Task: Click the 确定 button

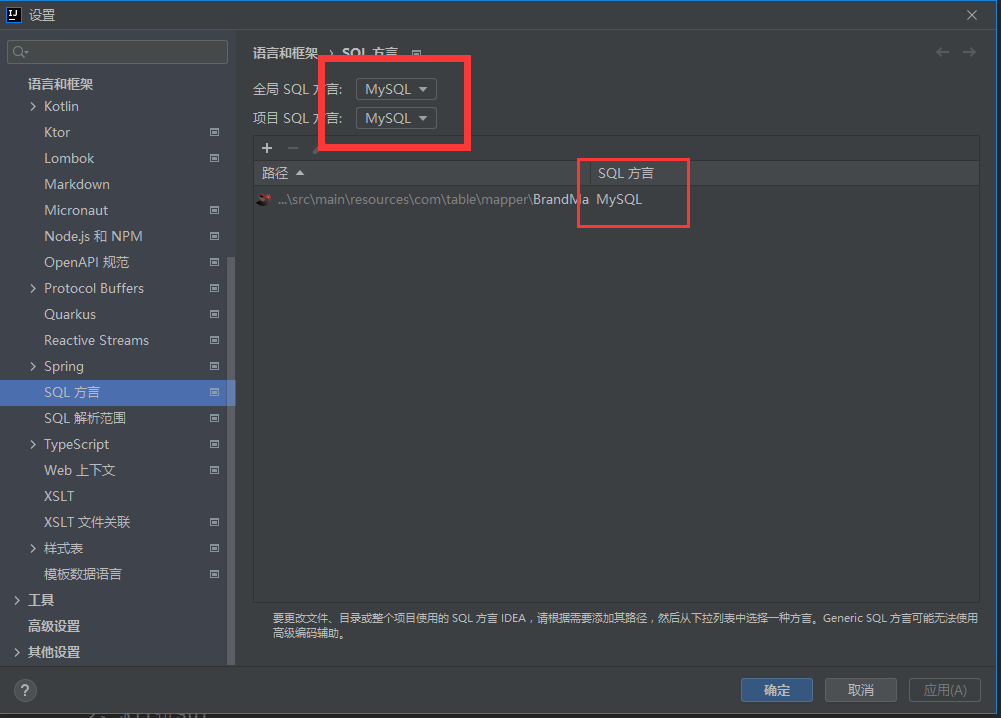Action: tap(776, 690)
